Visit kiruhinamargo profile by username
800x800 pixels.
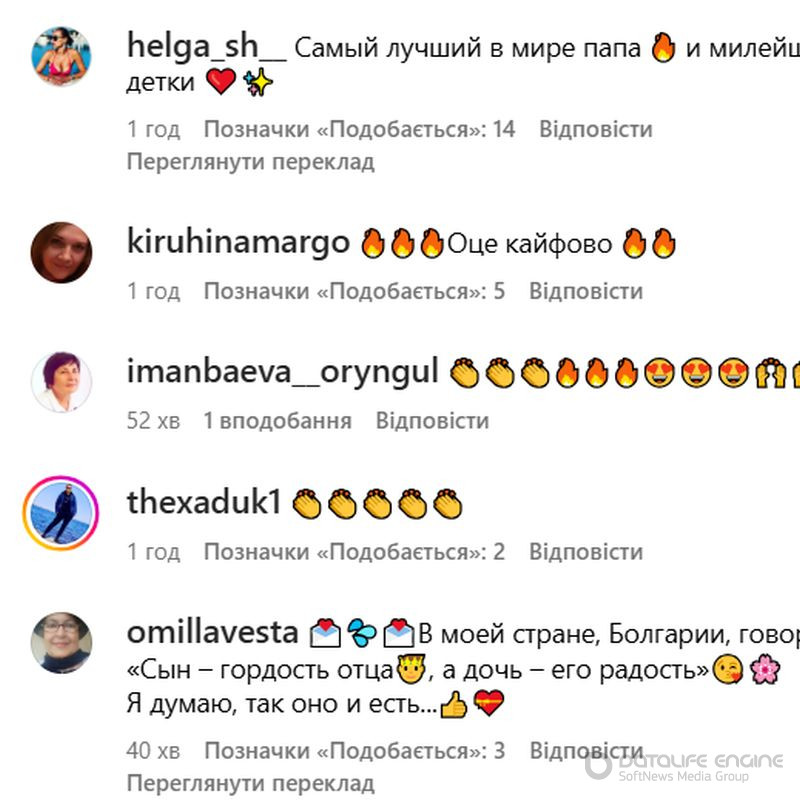tap(238, 241)
